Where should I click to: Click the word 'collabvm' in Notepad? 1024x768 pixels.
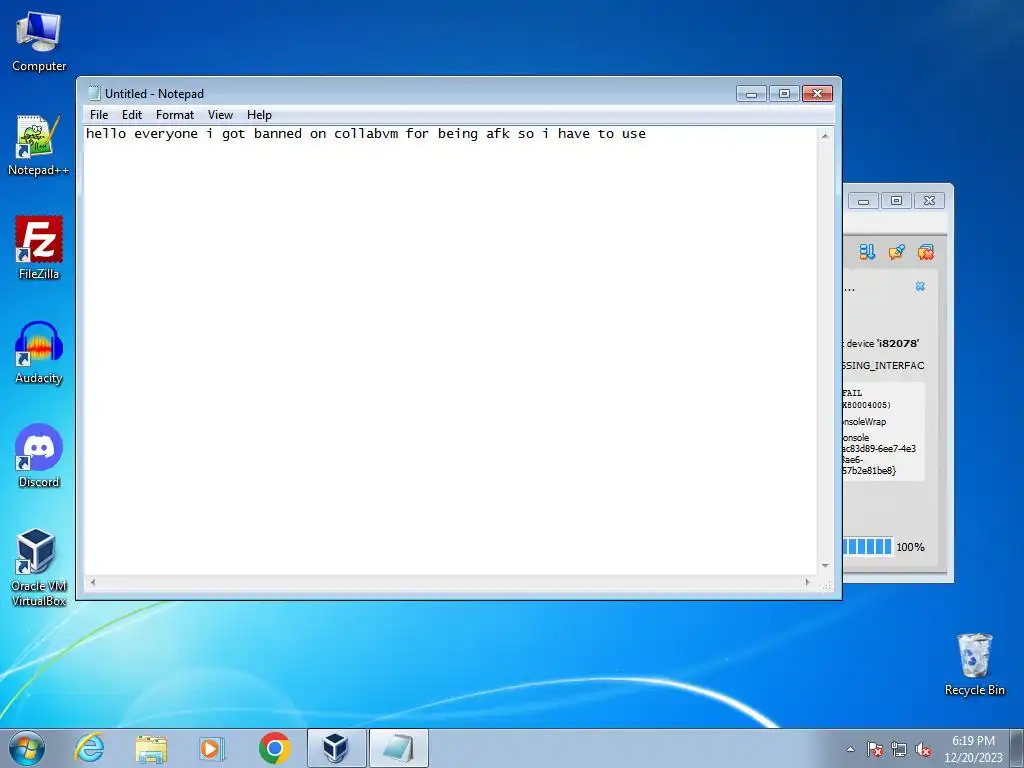pyautogui.click(x=366, y=134)
